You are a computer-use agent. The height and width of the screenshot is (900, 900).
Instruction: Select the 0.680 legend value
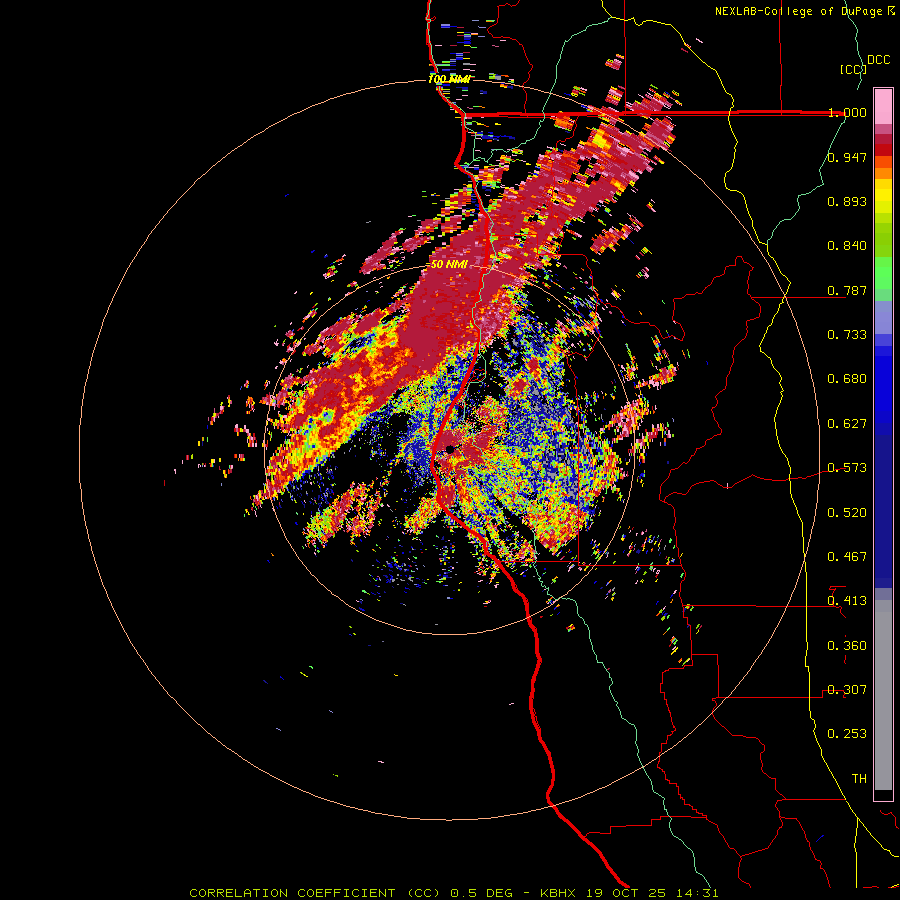coord(847,379)
